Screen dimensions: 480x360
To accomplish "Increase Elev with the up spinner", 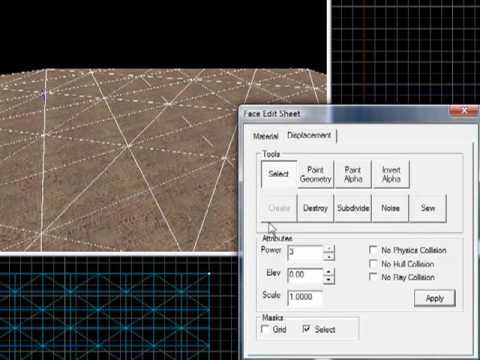I will tap(329, 271).
